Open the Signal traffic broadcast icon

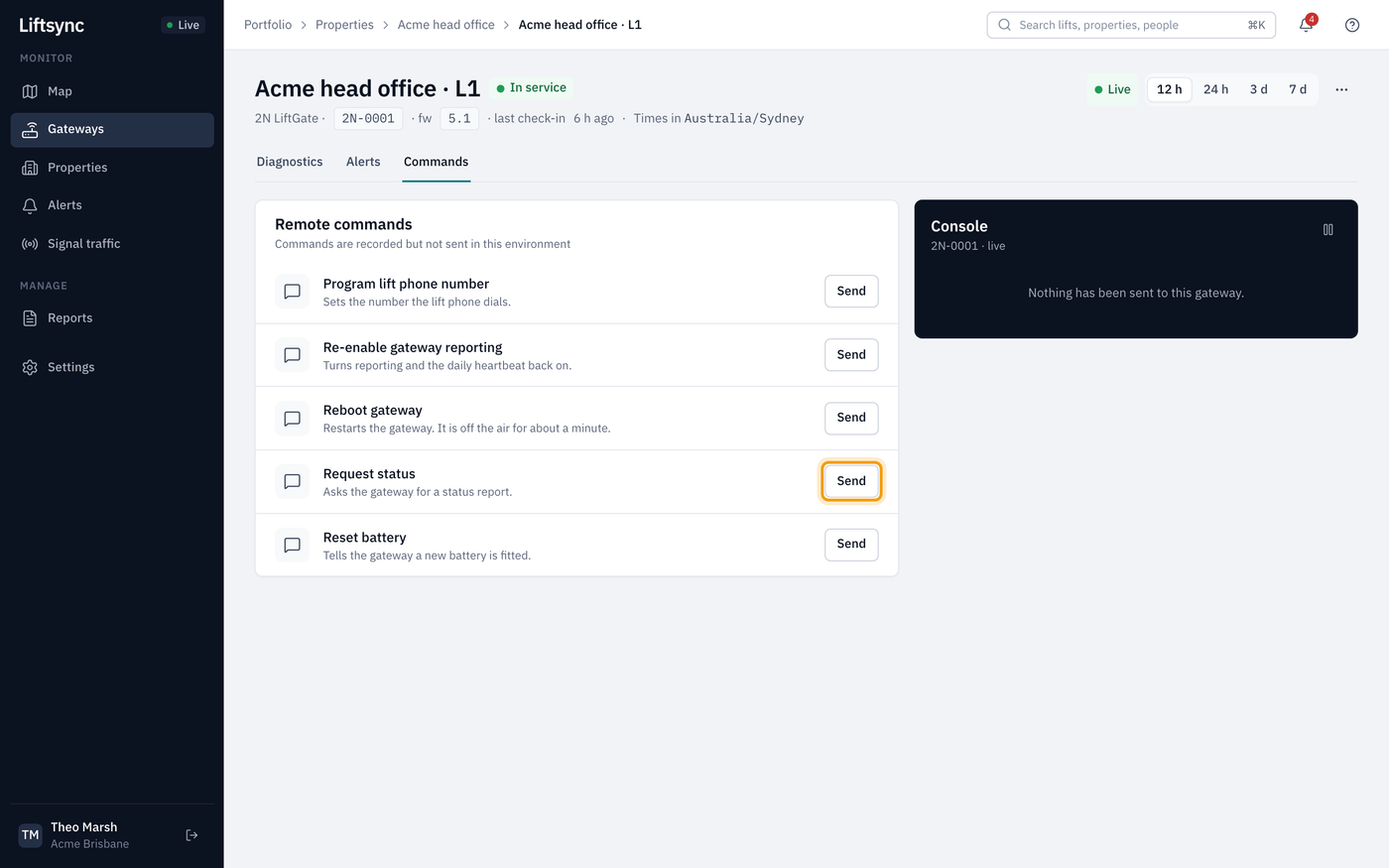tap(30, 244)
